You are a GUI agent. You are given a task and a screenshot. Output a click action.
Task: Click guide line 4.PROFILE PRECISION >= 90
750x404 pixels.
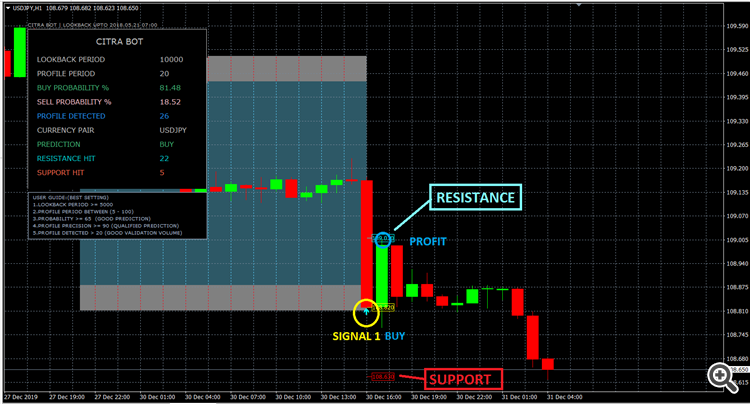coord(106,226)
